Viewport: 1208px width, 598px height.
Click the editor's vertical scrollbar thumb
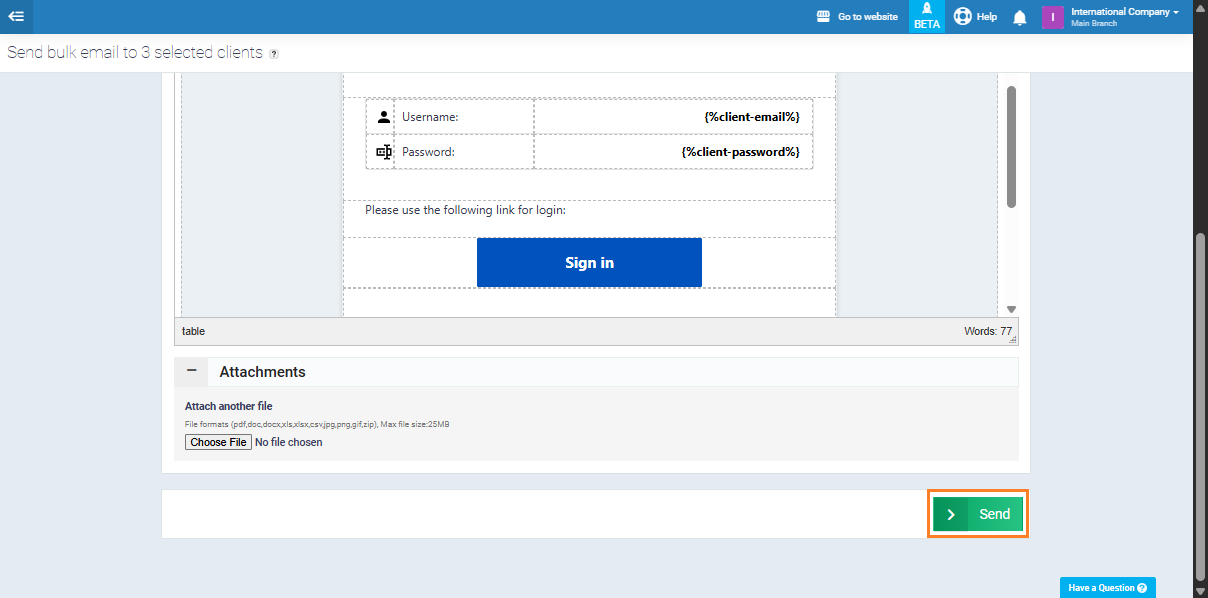[x=1011, y=146]
